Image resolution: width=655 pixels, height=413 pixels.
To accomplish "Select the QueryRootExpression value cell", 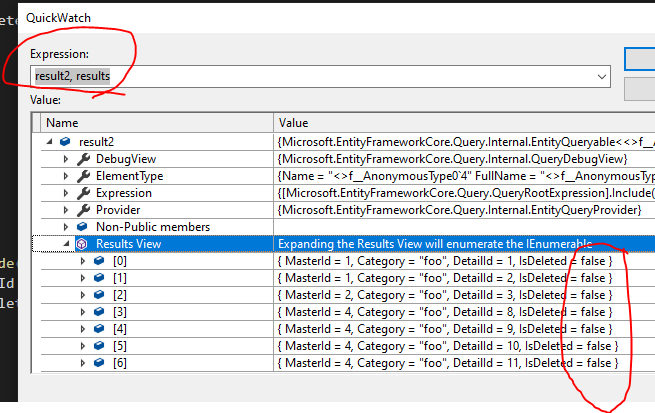I will (466, 193).
